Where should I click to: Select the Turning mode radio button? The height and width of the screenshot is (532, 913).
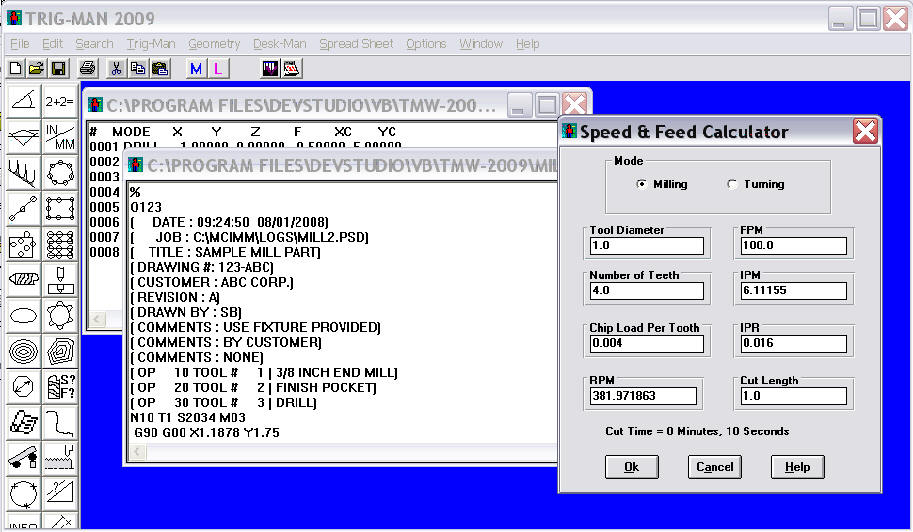[x=732, y=184]
